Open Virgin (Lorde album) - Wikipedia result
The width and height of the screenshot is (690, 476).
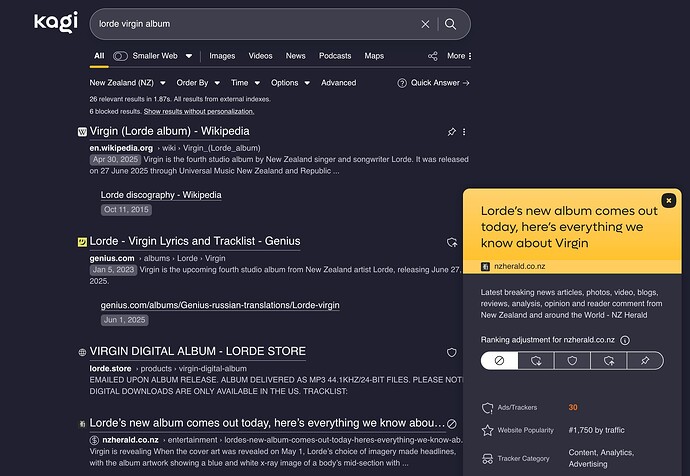tap(169, 132)
